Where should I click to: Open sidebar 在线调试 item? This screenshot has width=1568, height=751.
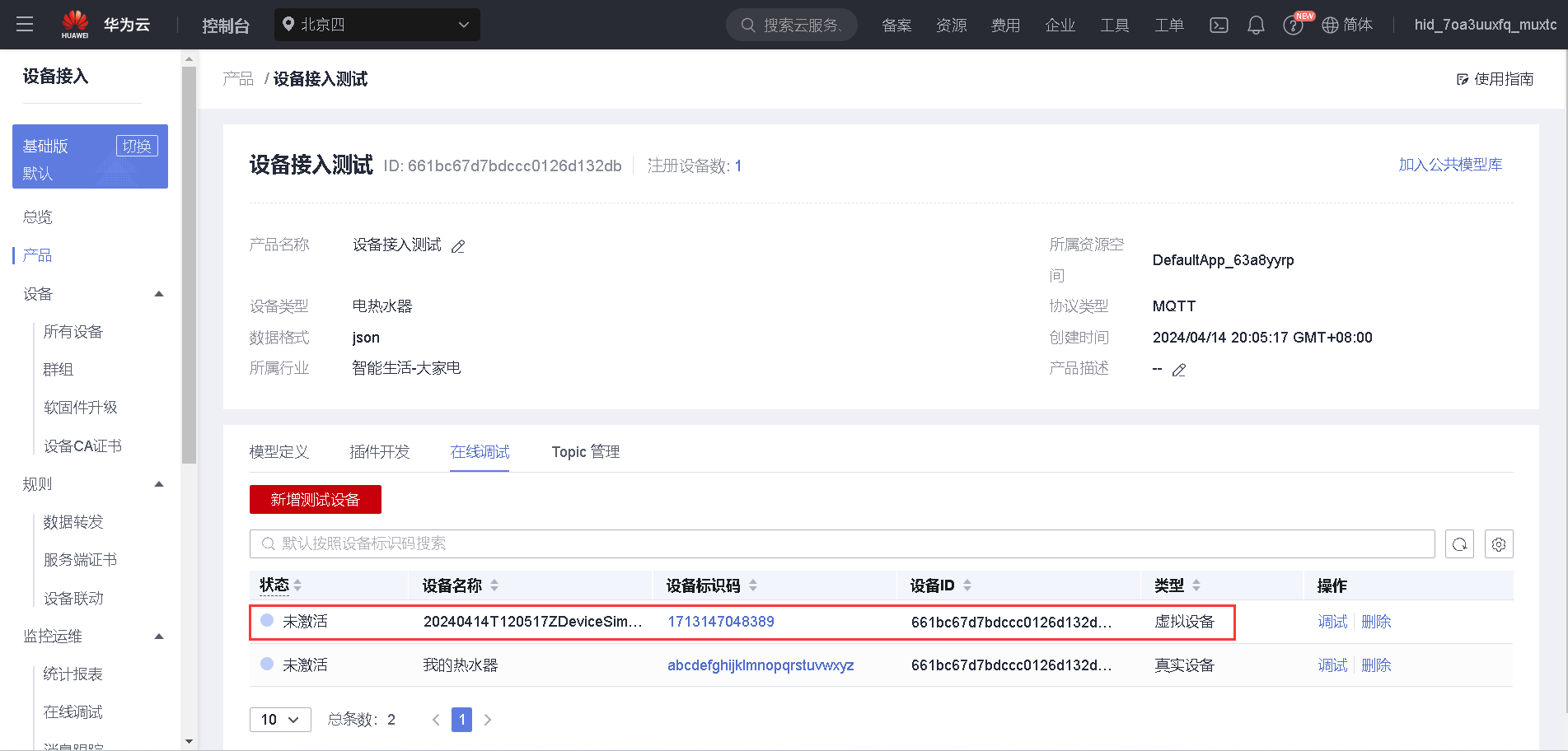pyautogui.click(x=73, y=712)
